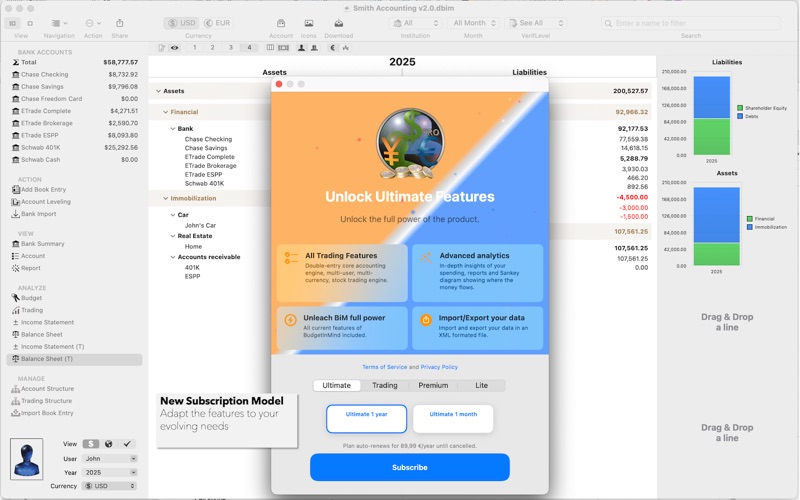Open the Privacy Policy link
The image size is (800, 500).
click(439, 367)
